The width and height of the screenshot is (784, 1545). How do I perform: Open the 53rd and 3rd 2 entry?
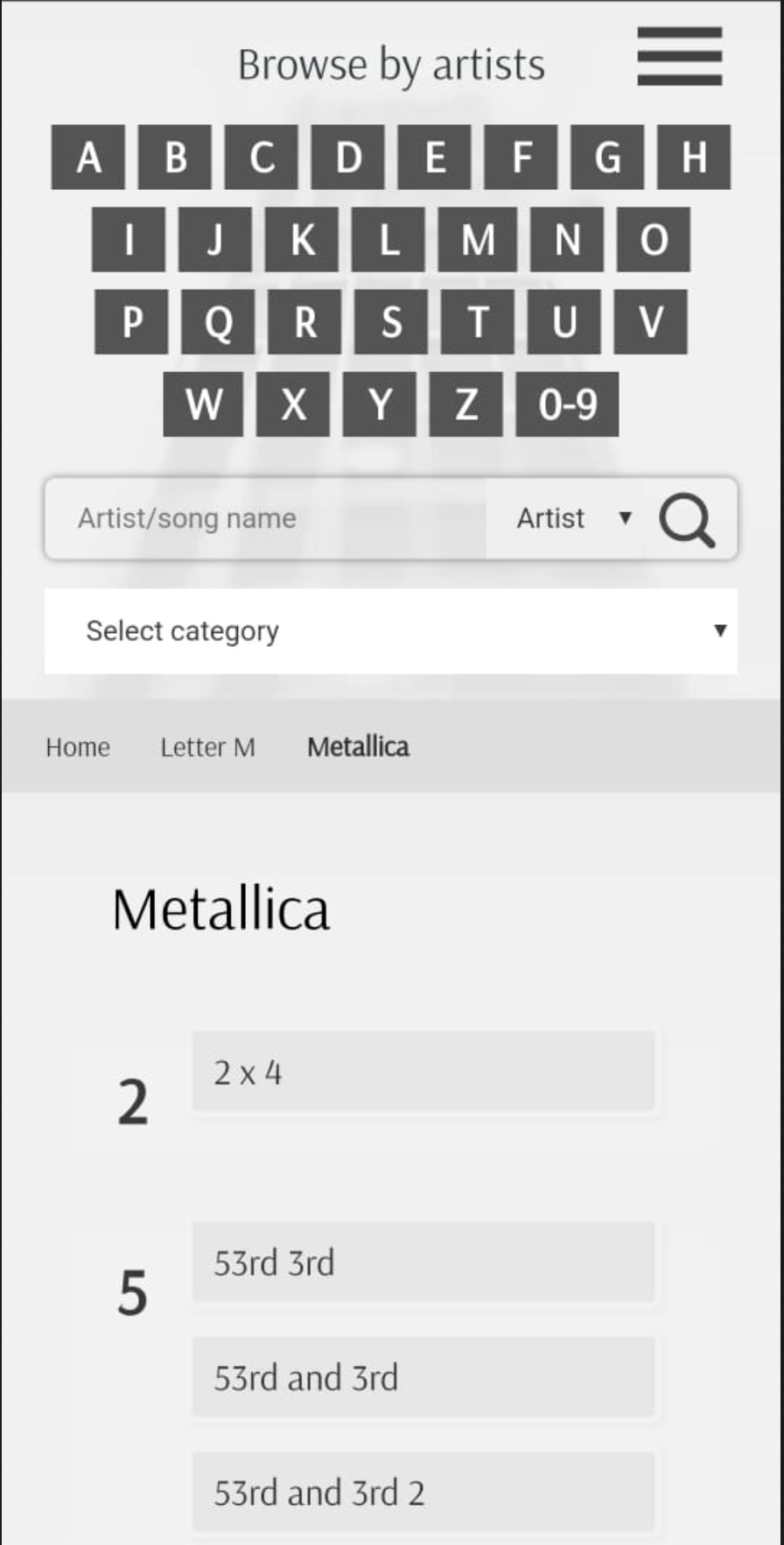pos(423,1492)
